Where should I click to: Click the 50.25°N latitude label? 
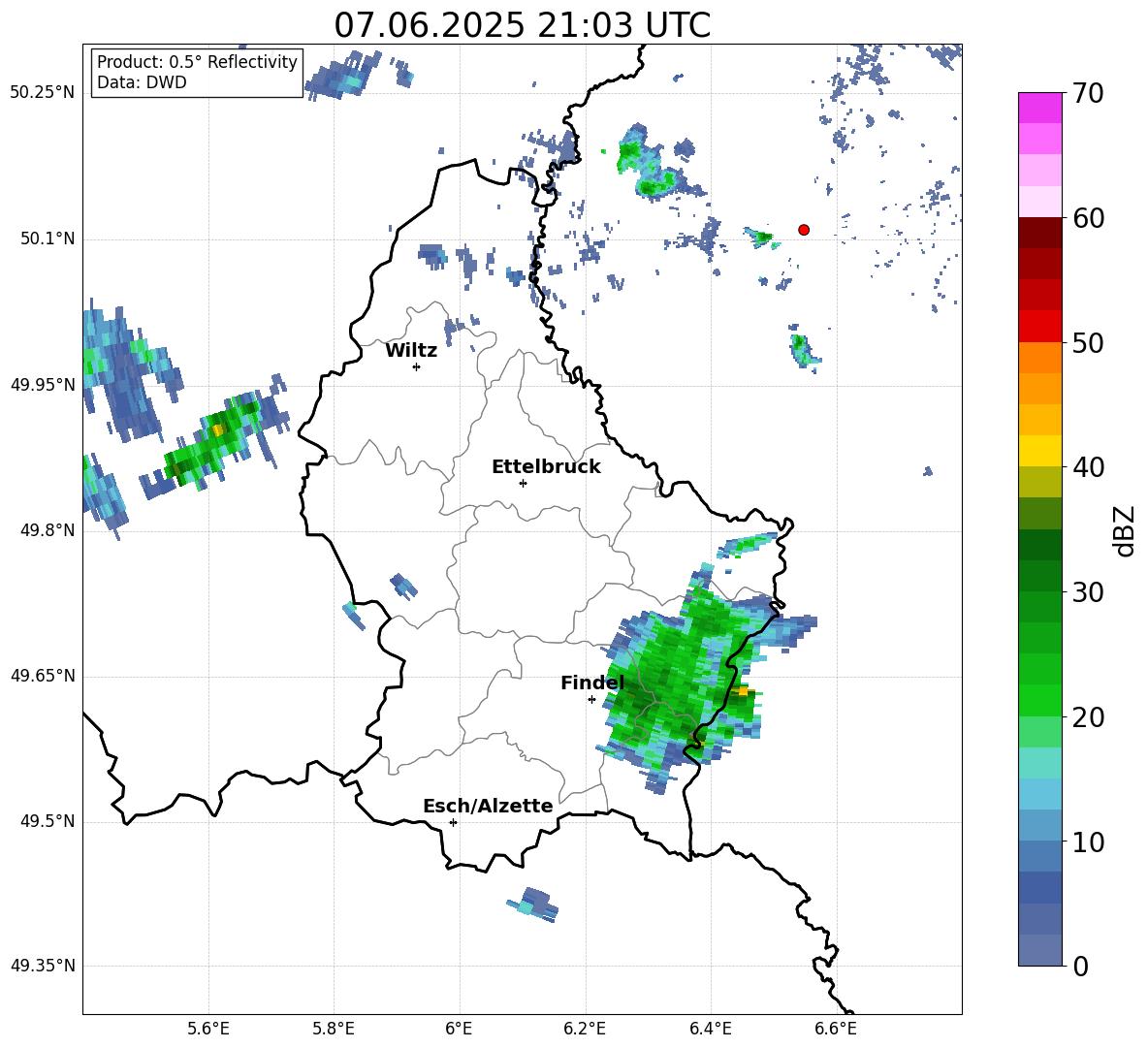point(43,93)
